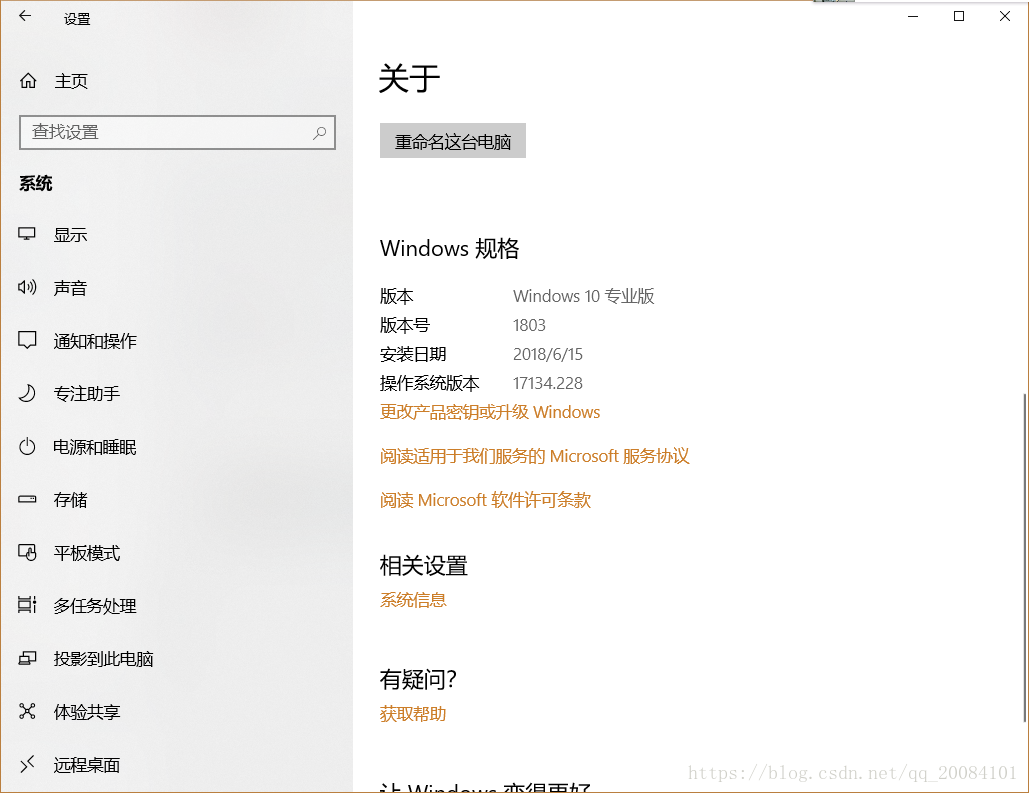Close the Settings window
The image size is (1029, 793).
click(x=1005, y=16)
